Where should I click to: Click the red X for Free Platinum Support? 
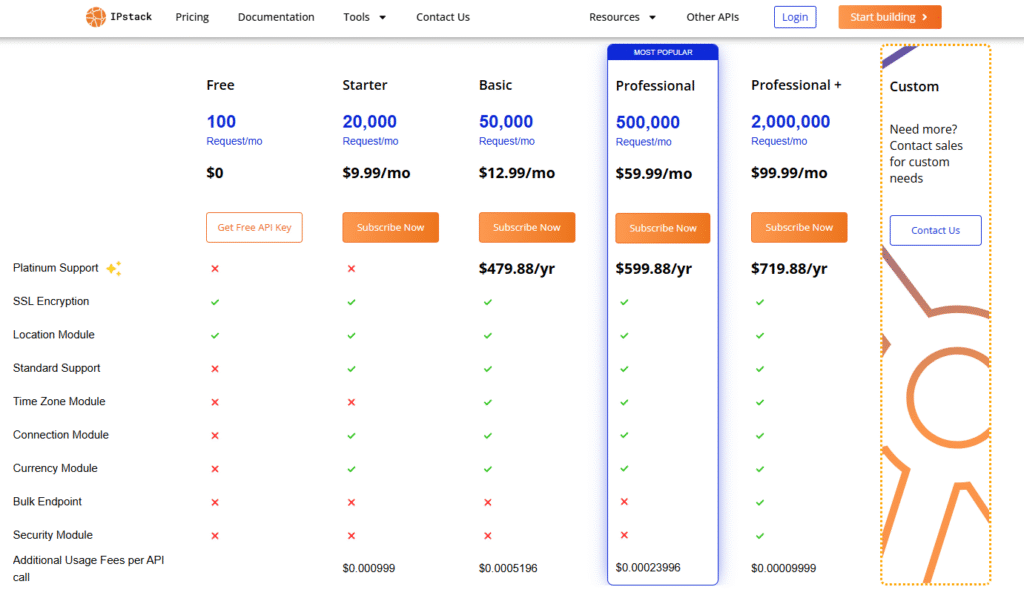pyautogui.click(x=215, y=268)
